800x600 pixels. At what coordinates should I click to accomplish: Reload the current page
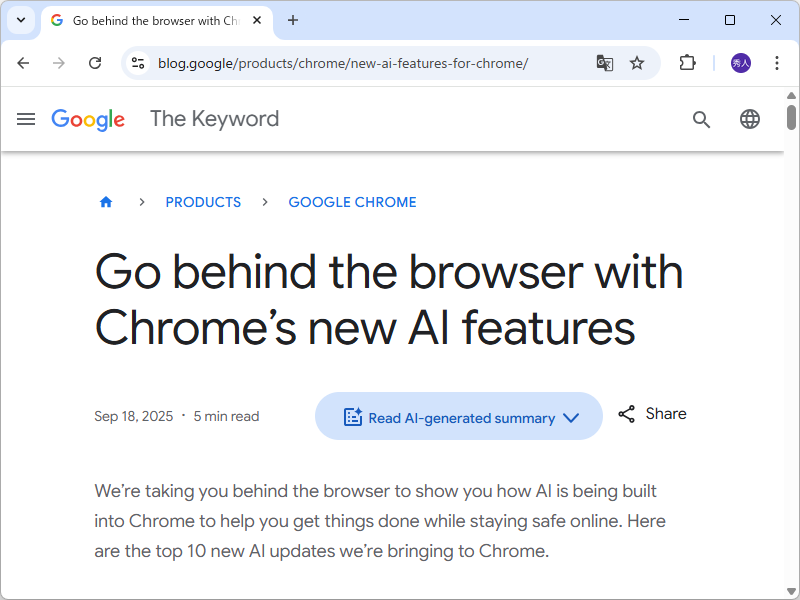pyautogui.click(x=95, y=63)
